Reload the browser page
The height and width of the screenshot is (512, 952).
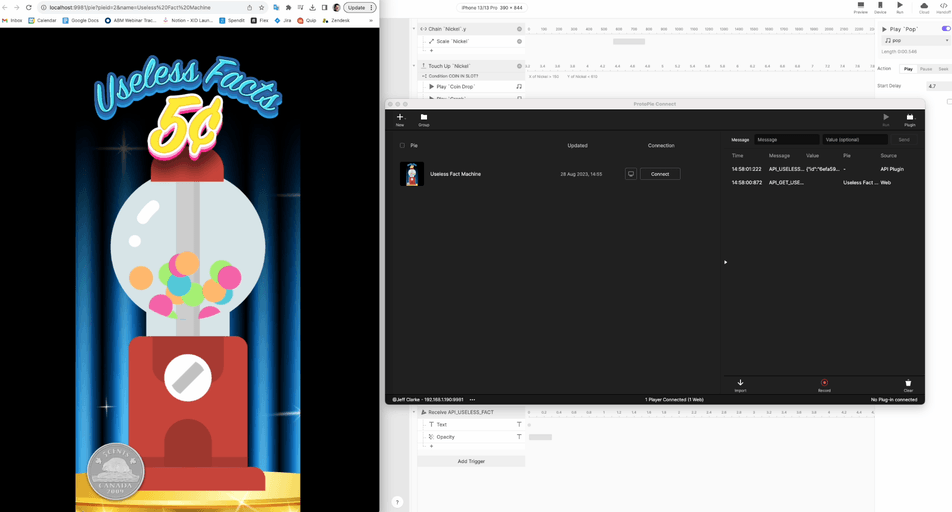pos(29,7)
